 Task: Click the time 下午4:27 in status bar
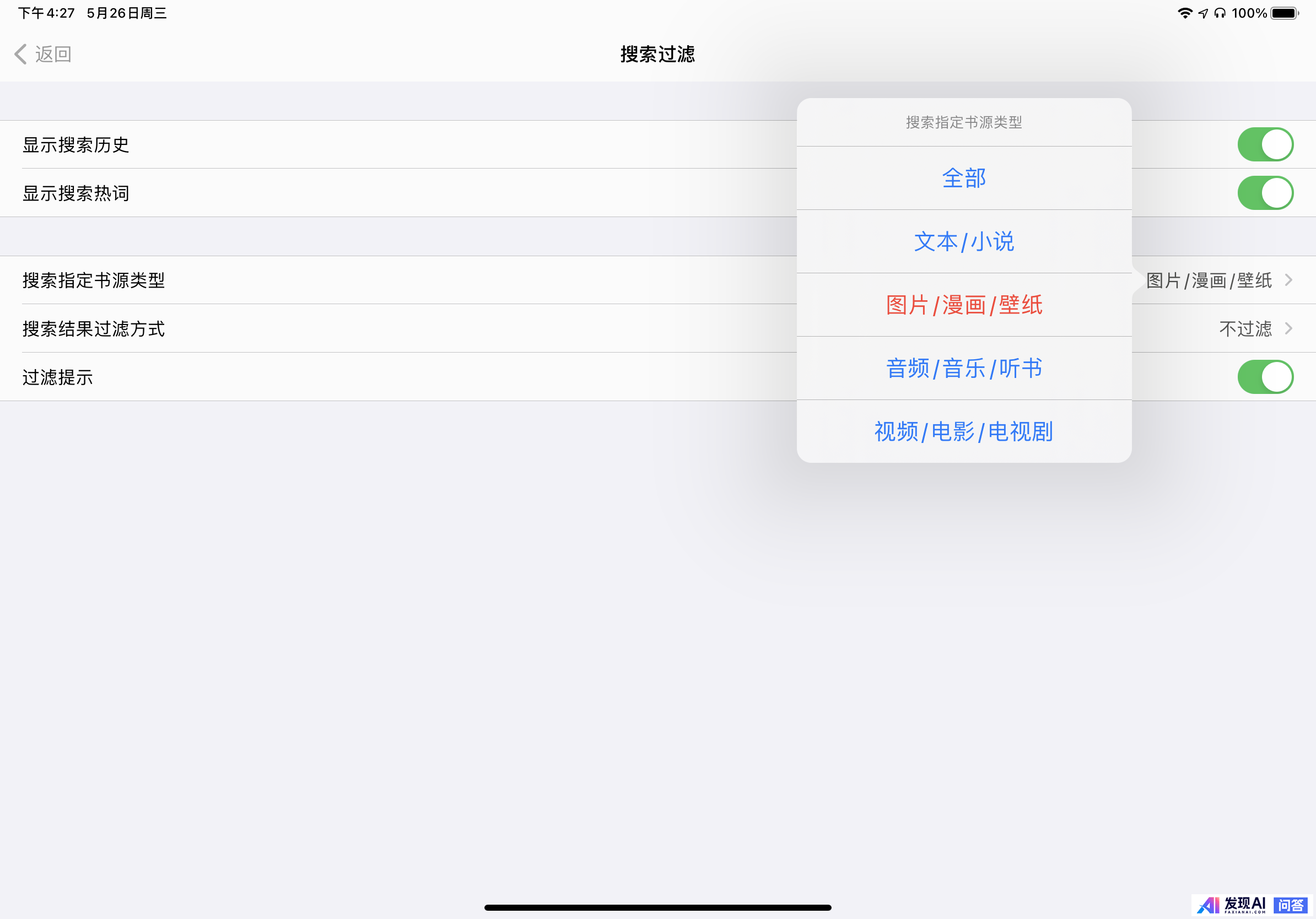tap(46, 13)
